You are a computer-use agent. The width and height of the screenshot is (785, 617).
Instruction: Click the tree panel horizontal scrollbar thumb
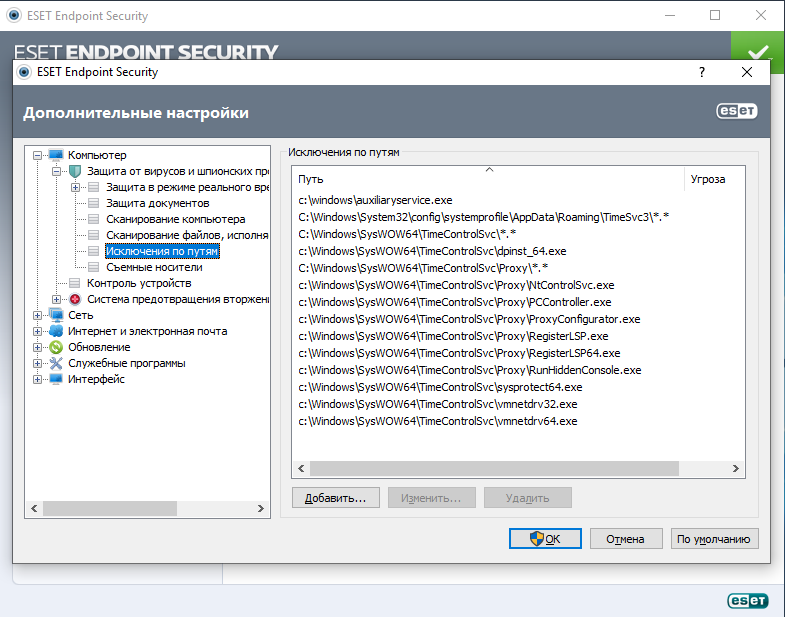coord(110,508)
